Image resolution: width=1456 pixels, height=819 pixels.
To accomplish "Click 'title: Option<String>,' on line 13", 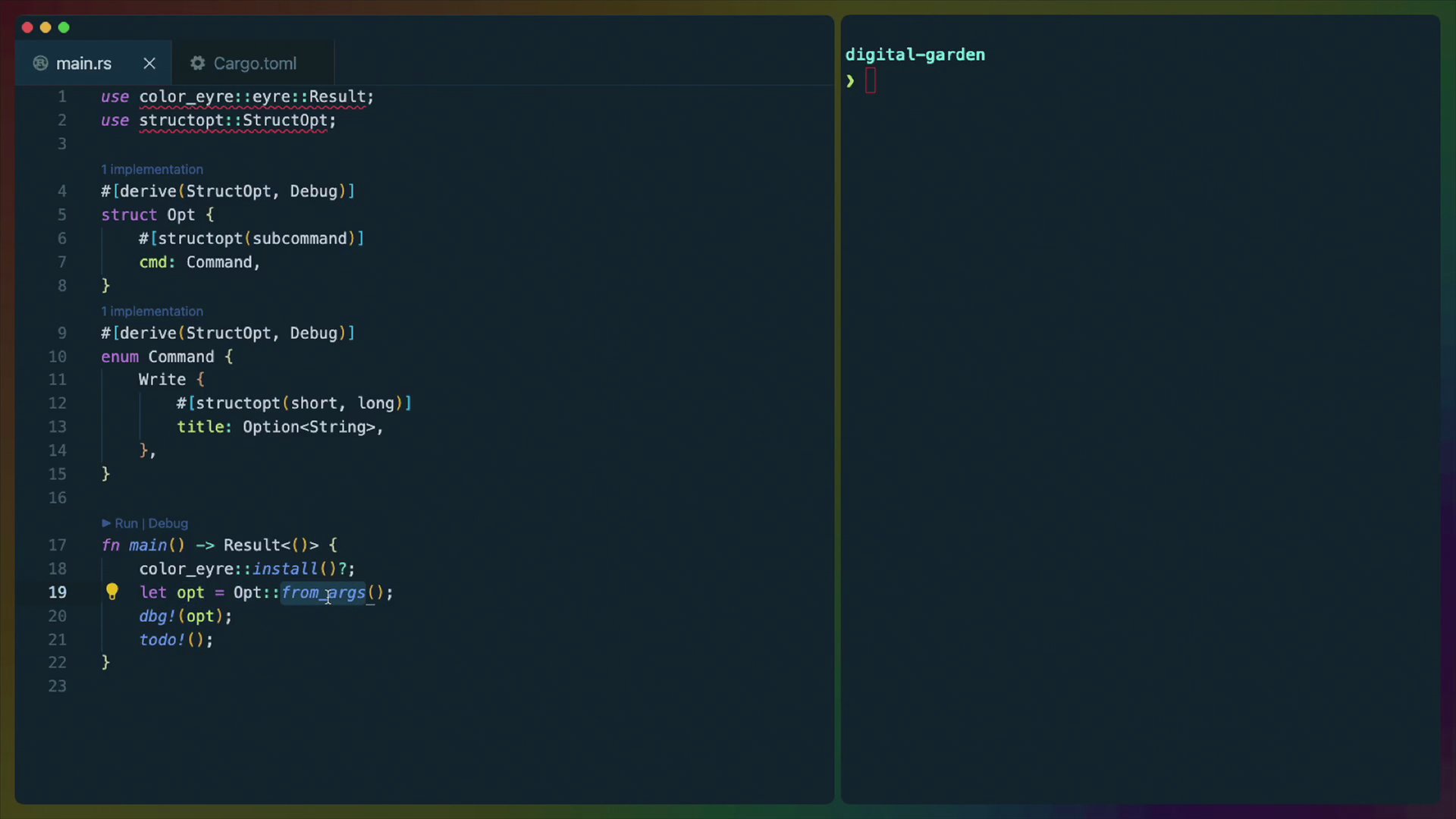I will [x=280, y=427].
